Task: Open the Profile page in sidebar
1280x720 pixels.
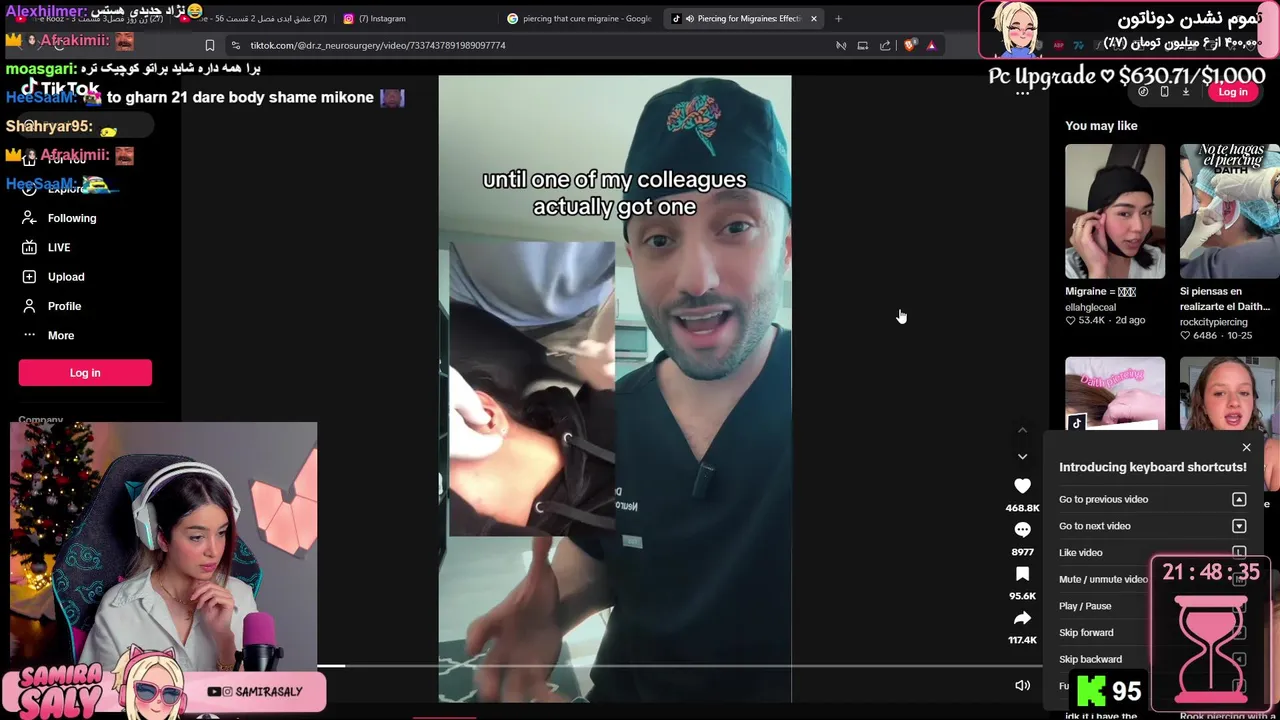Action: coord(64,306)
